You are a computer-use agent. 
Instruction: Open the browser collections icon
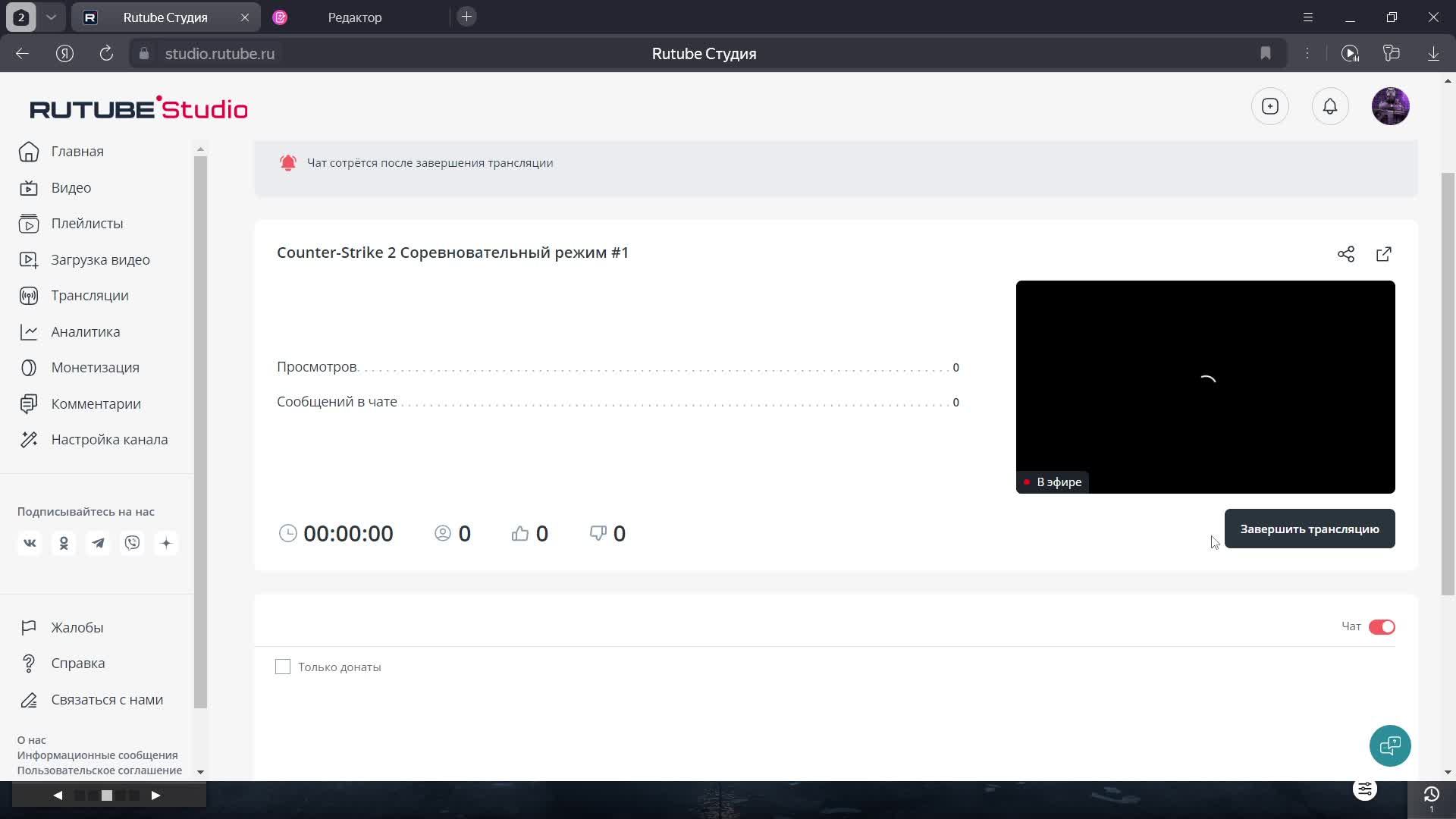(x=1392, y=53)
